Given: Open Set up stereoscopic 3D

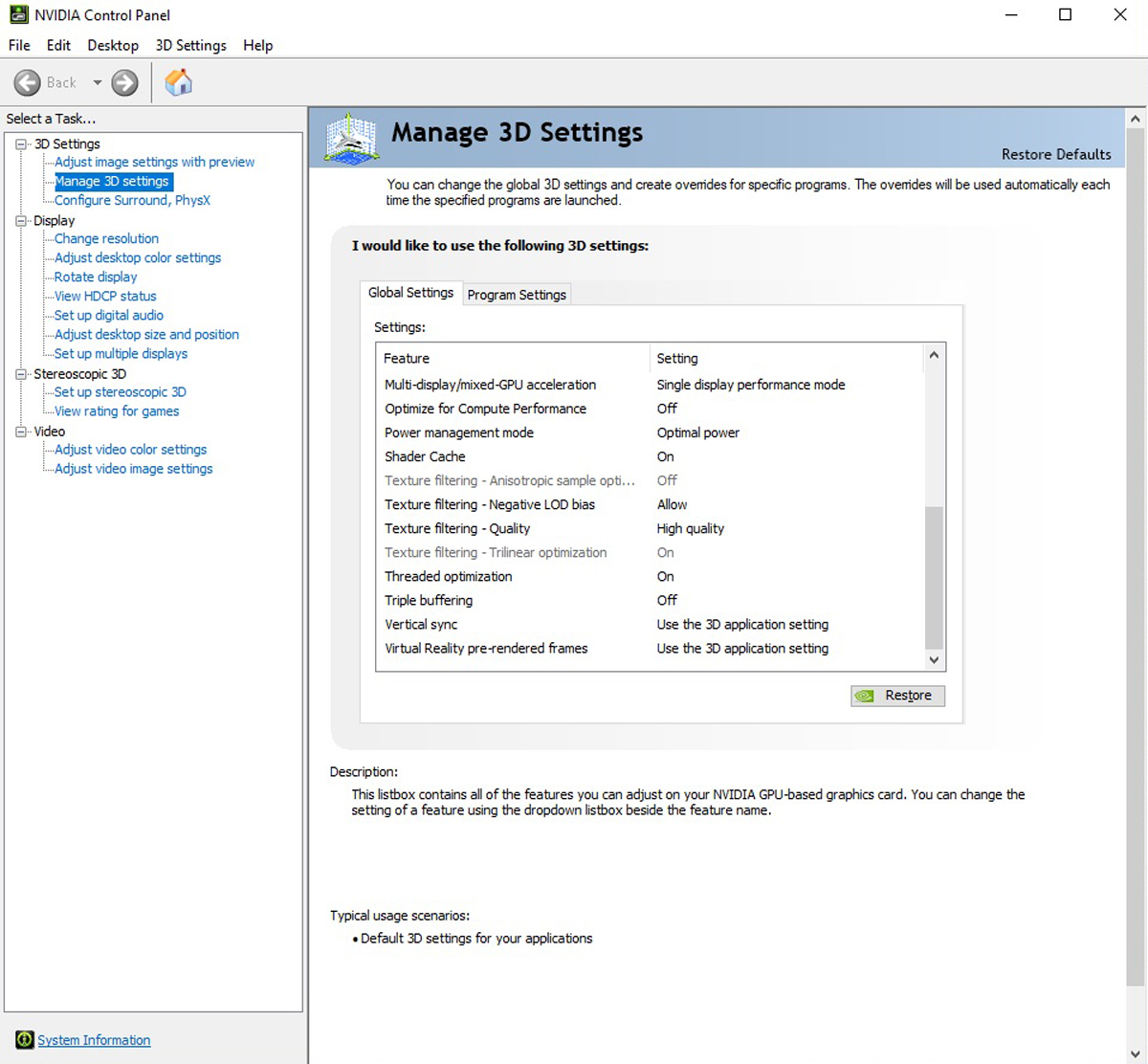Looking at the screenshot, I should click(x=121, y=391).
